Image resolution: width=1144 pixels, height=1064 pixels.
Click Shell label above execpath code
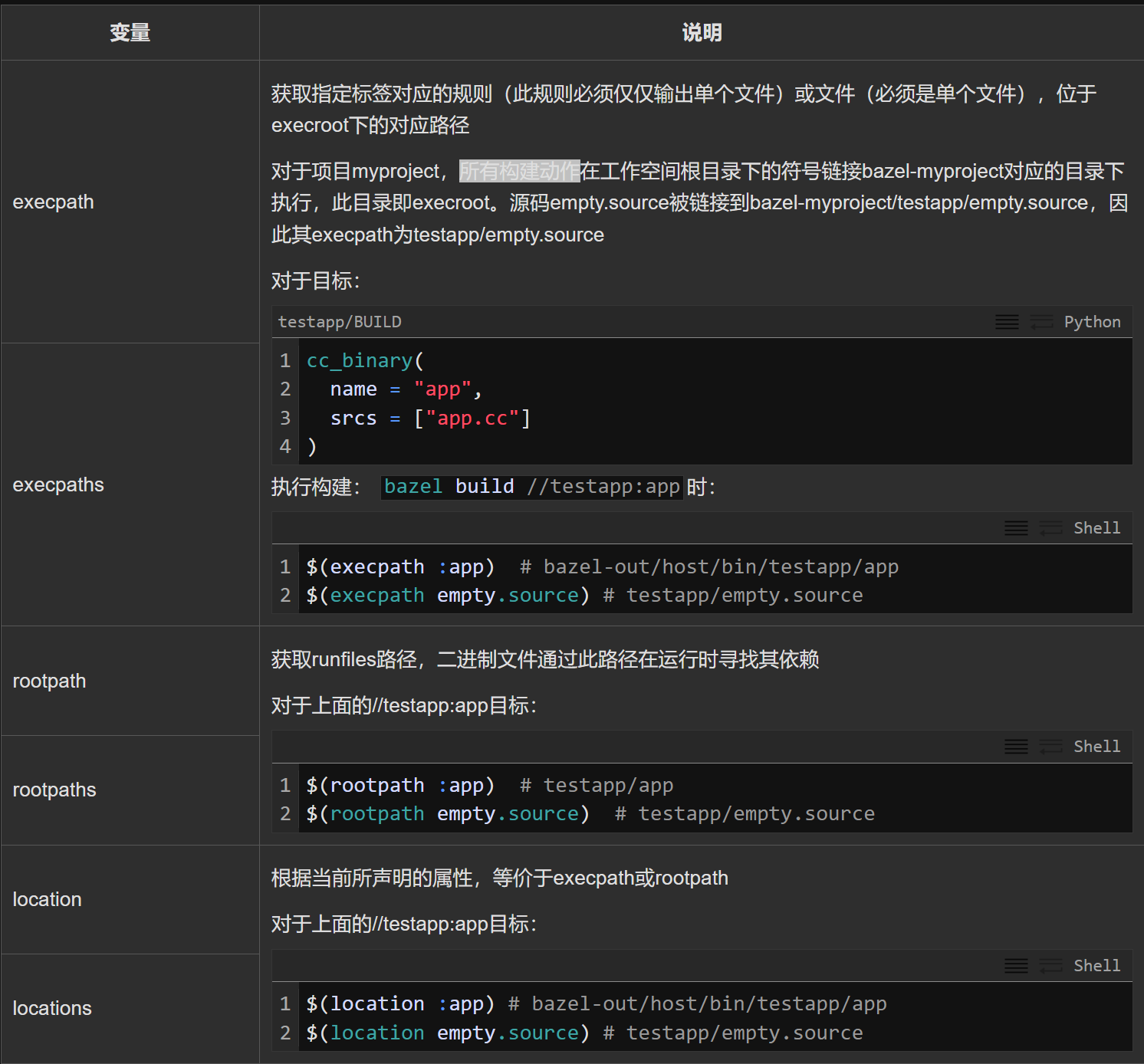point(1096,528)
